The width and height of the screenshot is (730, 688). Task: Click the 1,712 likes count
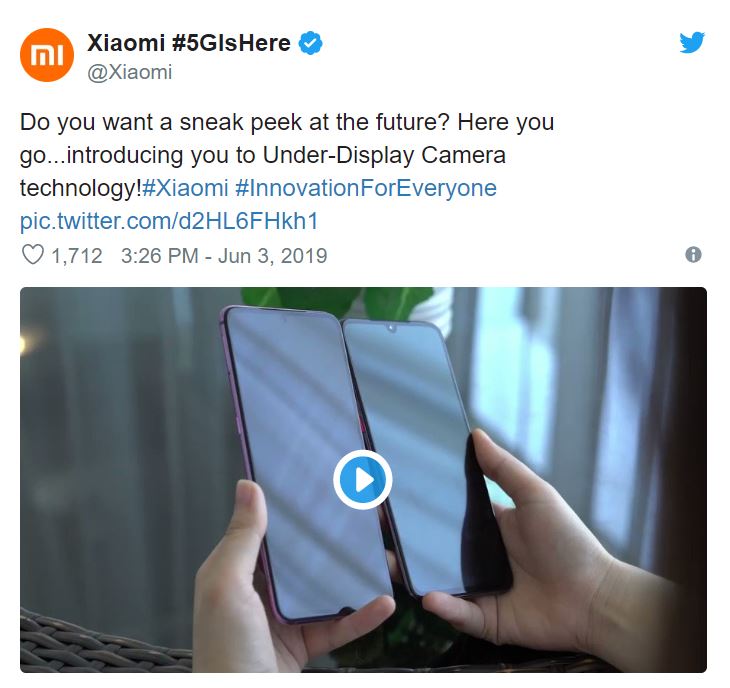(x=77, y=256)
